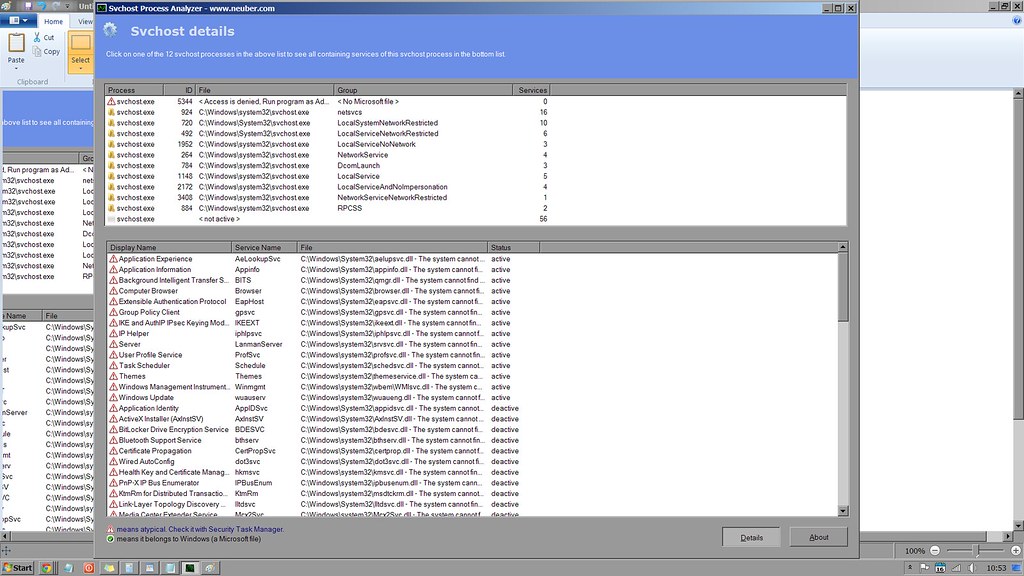The image size is (1024, 576).
Task: Click the Action Center flag tray icon
Action: coord(924,568)
